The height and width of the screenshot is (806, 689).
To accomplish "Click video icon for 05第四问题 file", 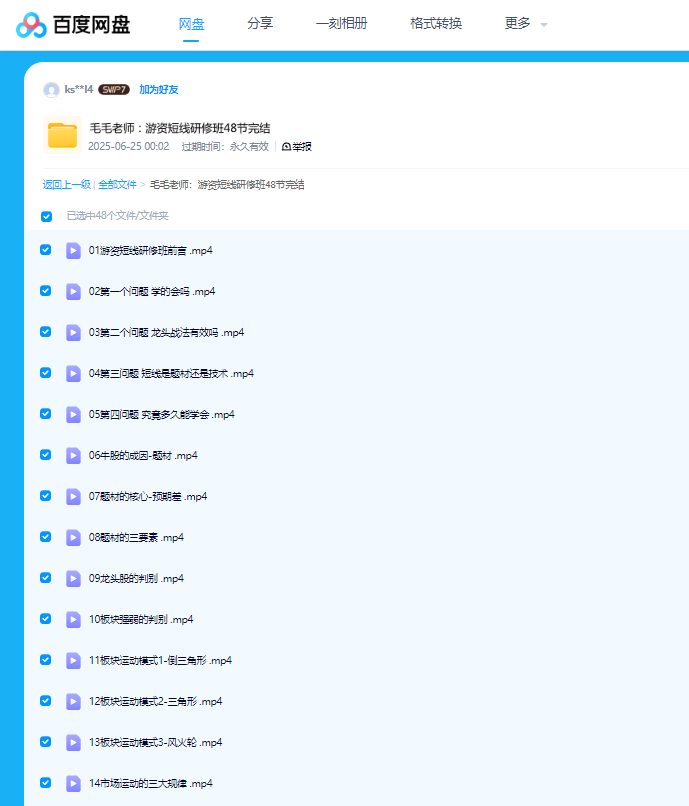I will 73,414.
